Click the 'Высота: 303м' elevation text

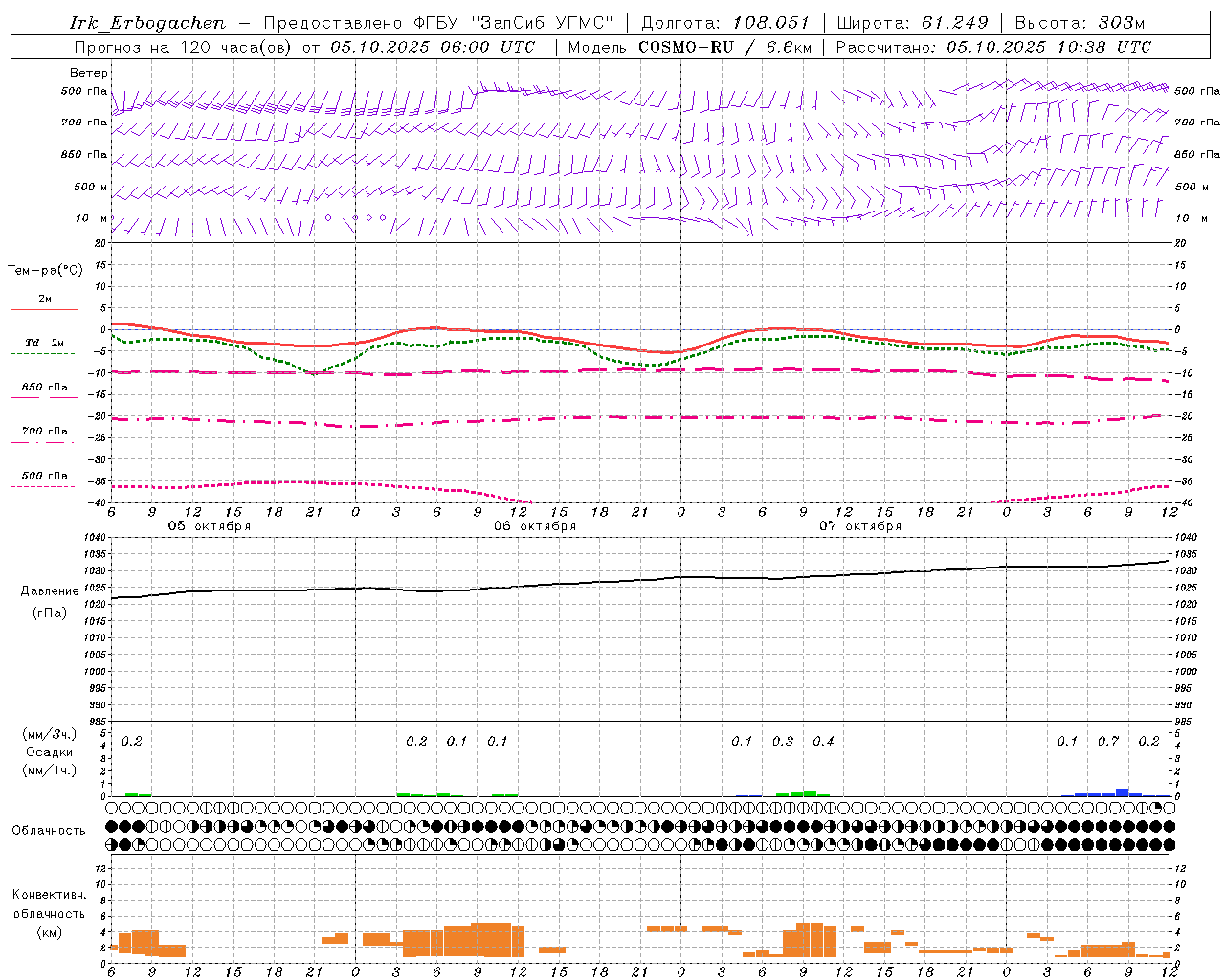[x=1080, y=23]
